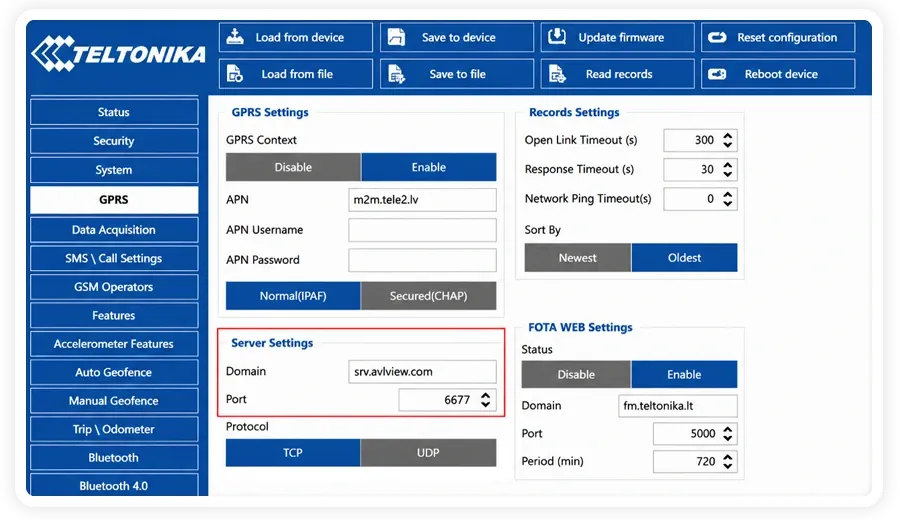Decrease the Network Ping Timeout value
Screen dimensions: 900x520
[x=728, y=203]
